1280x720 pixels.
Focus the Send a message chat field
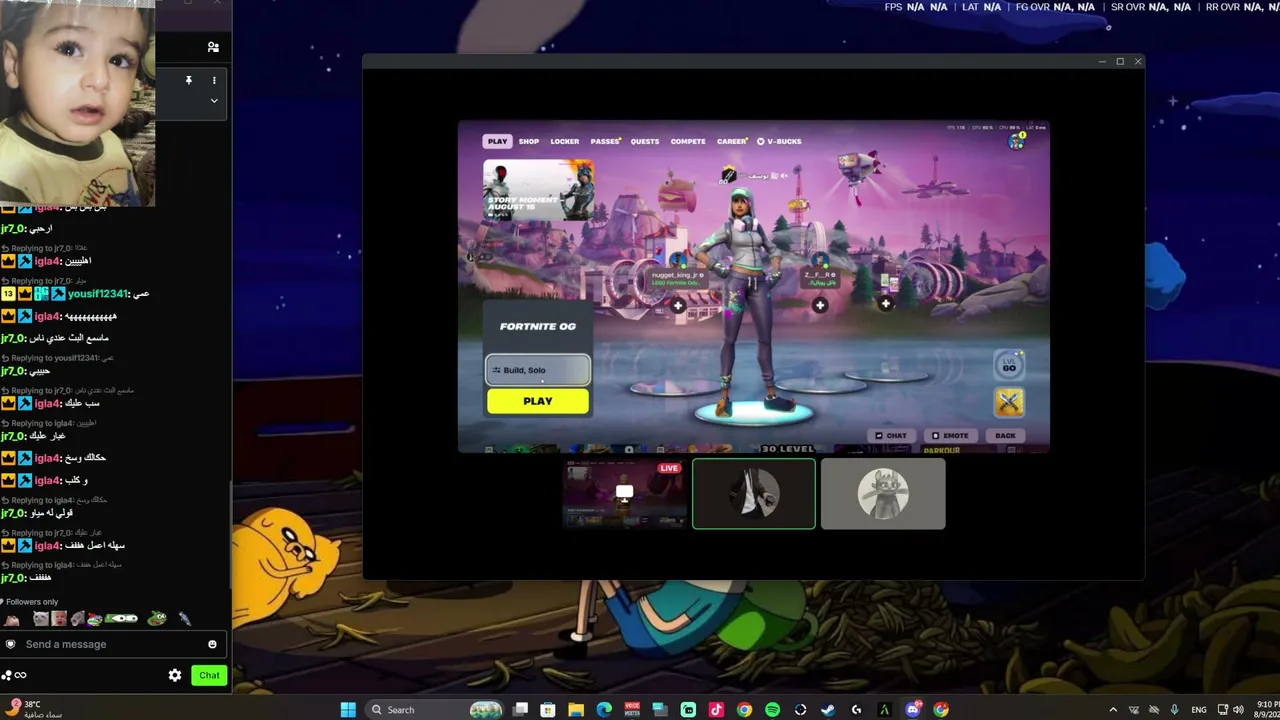[x=113, y=644]
